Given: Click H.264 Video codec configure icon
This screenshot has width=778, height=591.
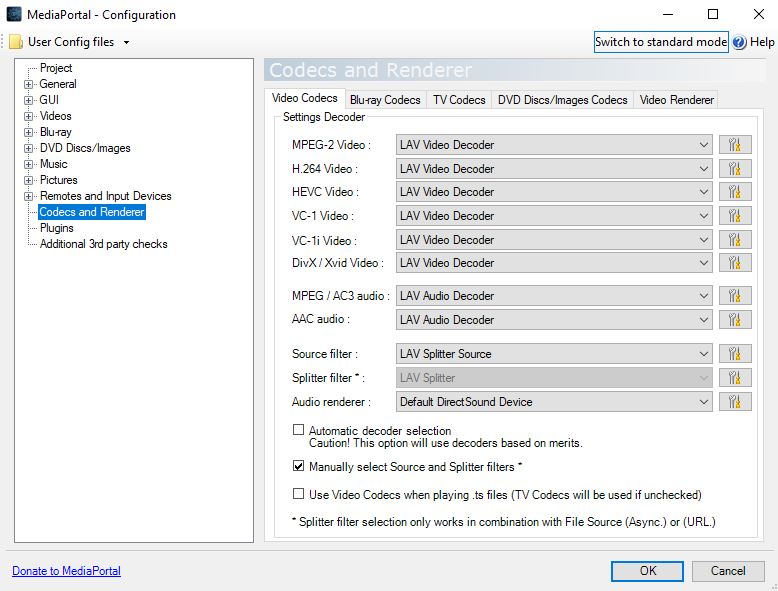Looking at the screenshot, I should [x=735, y=168].
